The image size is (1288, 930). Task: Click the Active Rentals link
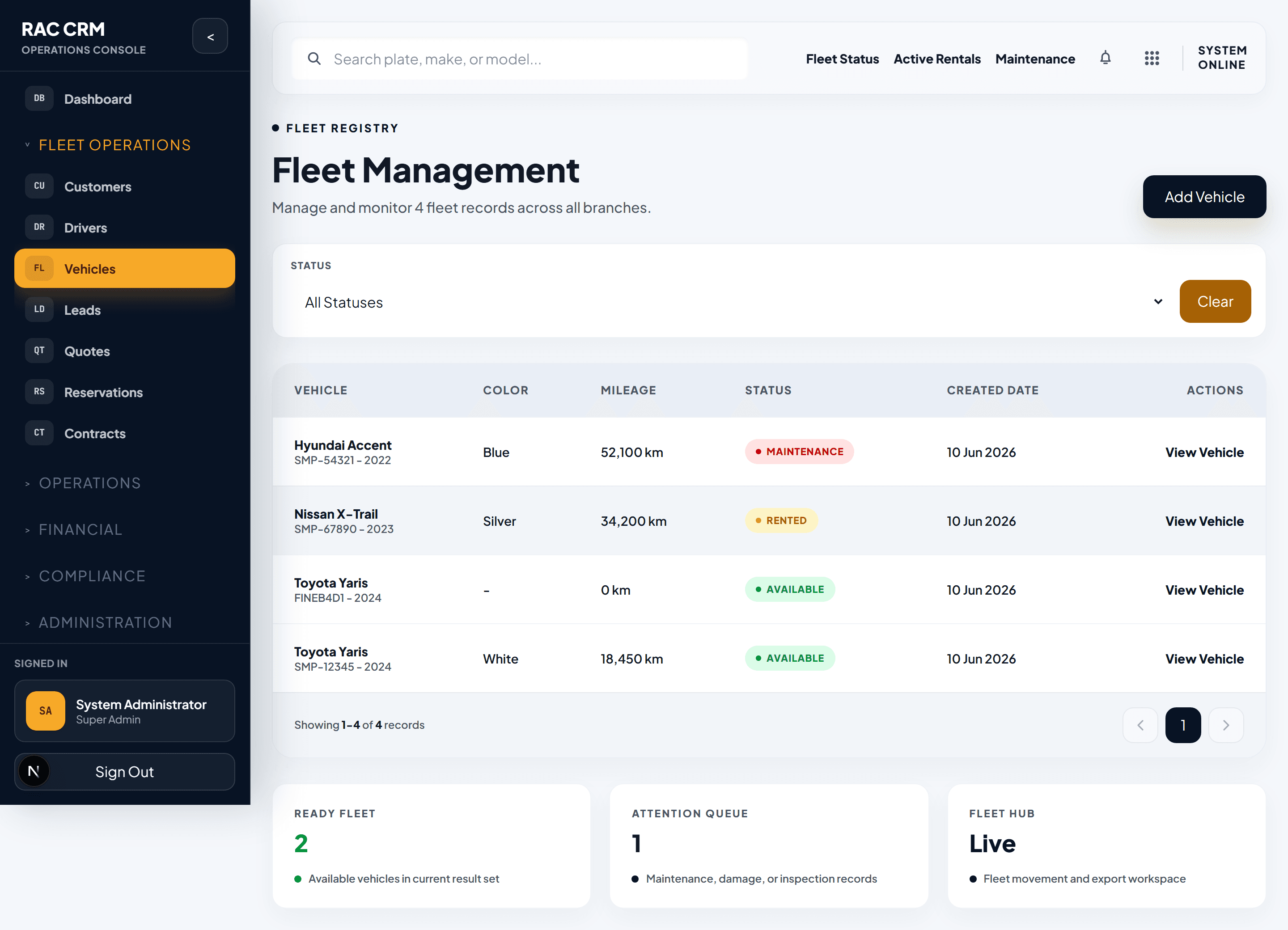[937, 59]
